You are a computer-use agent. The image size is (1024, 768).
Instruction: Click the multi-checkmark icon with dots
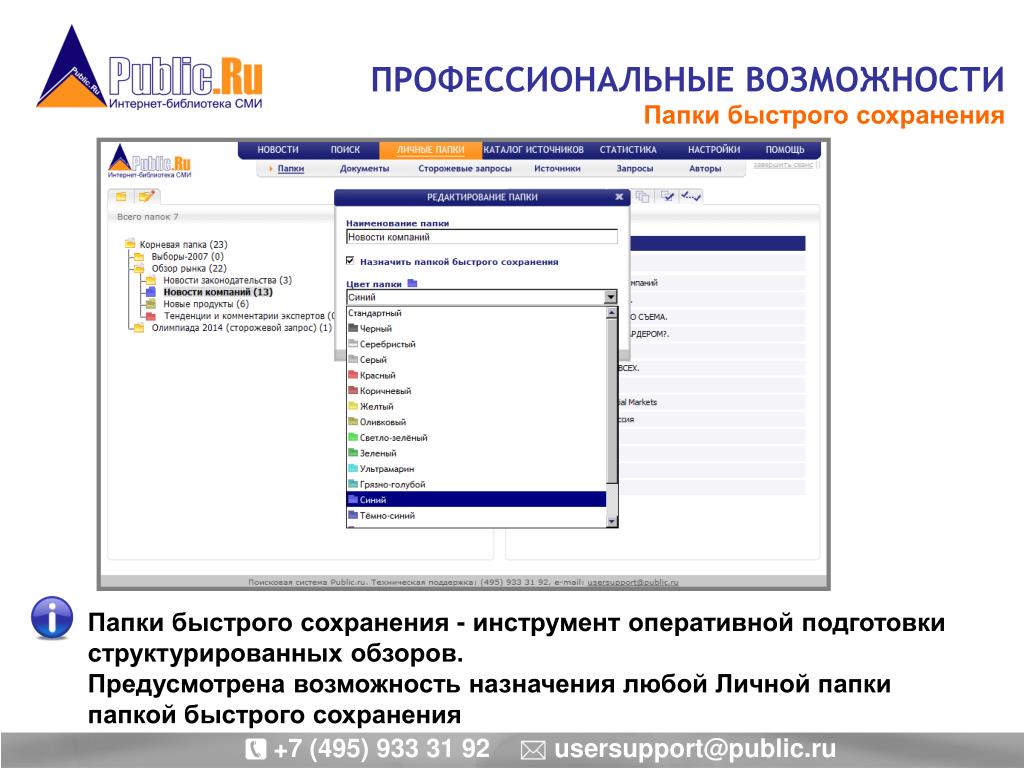click(x=690, y=195)
